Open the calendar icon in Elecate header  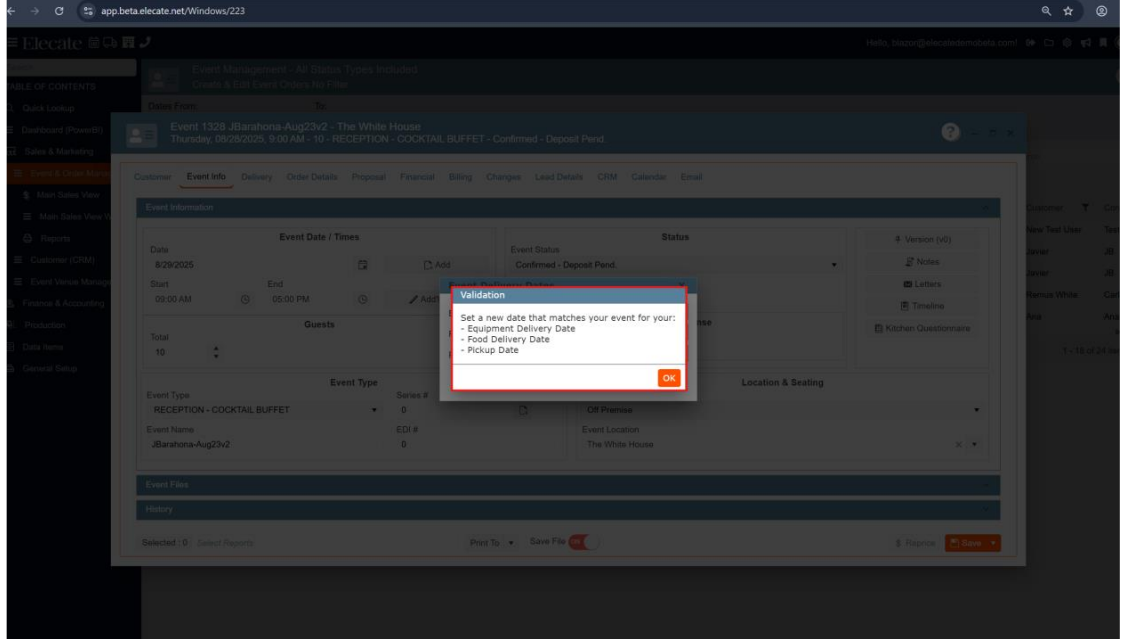click(x=94, y=43)
